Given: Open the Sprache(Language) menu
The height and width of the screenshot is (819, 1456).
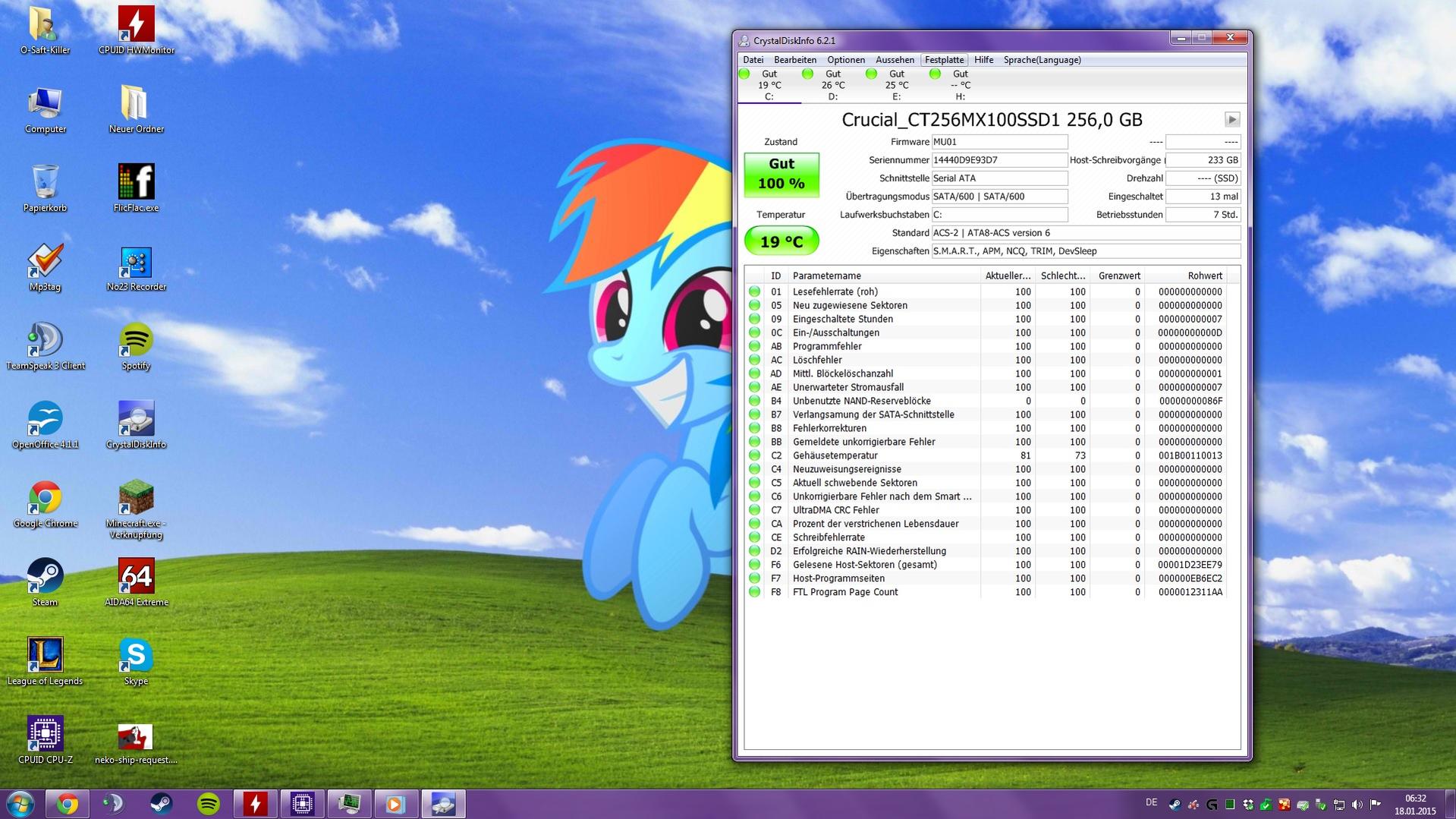Looking at the screenshot, I should click(1042, 60).
